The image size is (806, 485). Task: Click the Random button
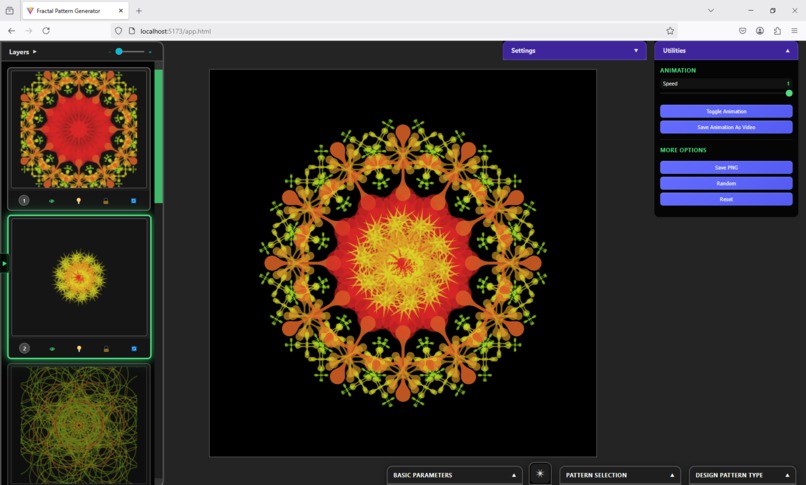pos(726,183)
